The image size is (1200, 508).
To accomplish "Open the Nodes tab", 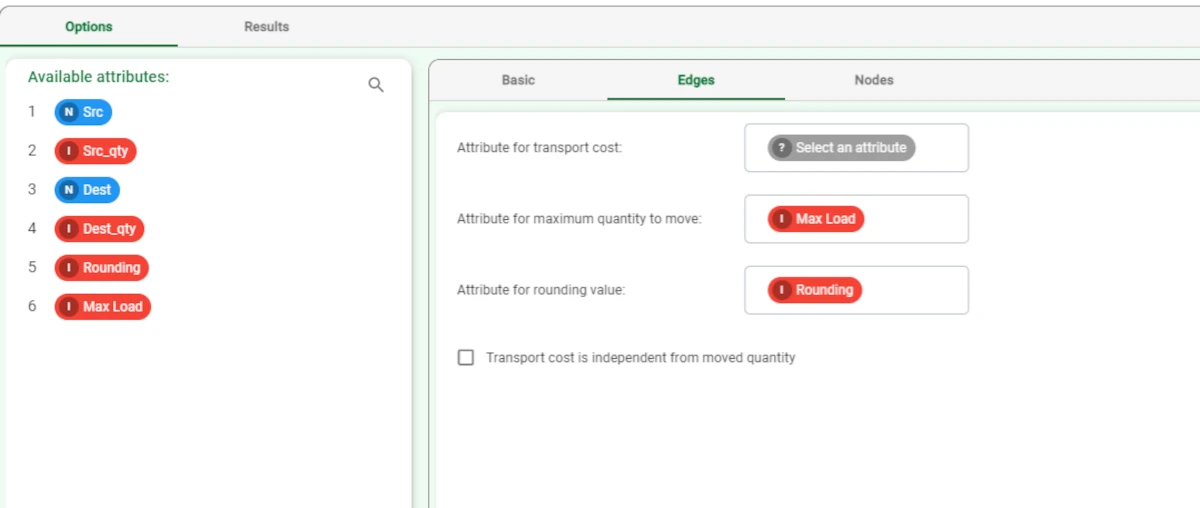I will coord(874,80).
